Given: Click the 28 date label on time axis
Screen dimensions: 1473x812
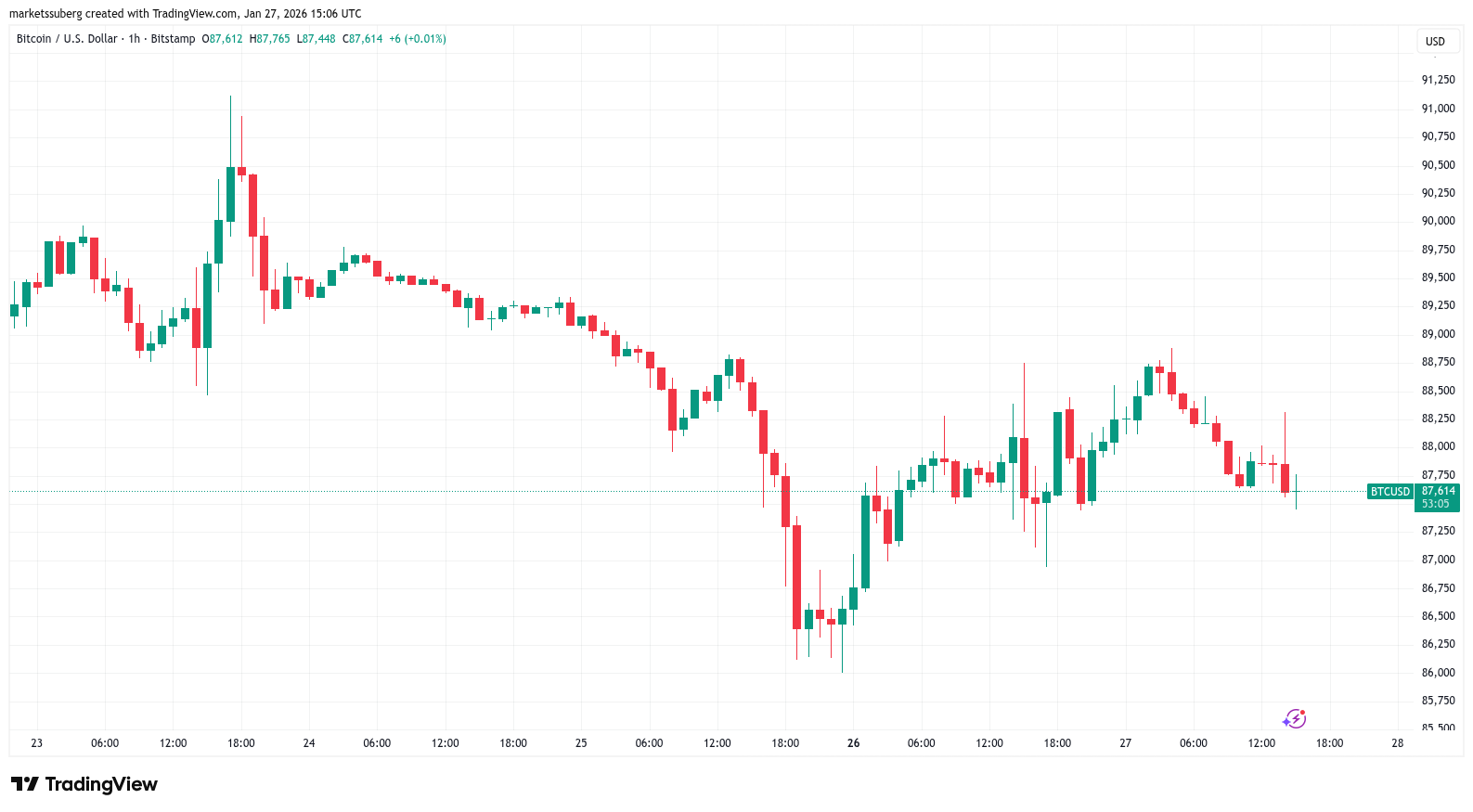Looking at the screenshot, I should point(1397,743).
